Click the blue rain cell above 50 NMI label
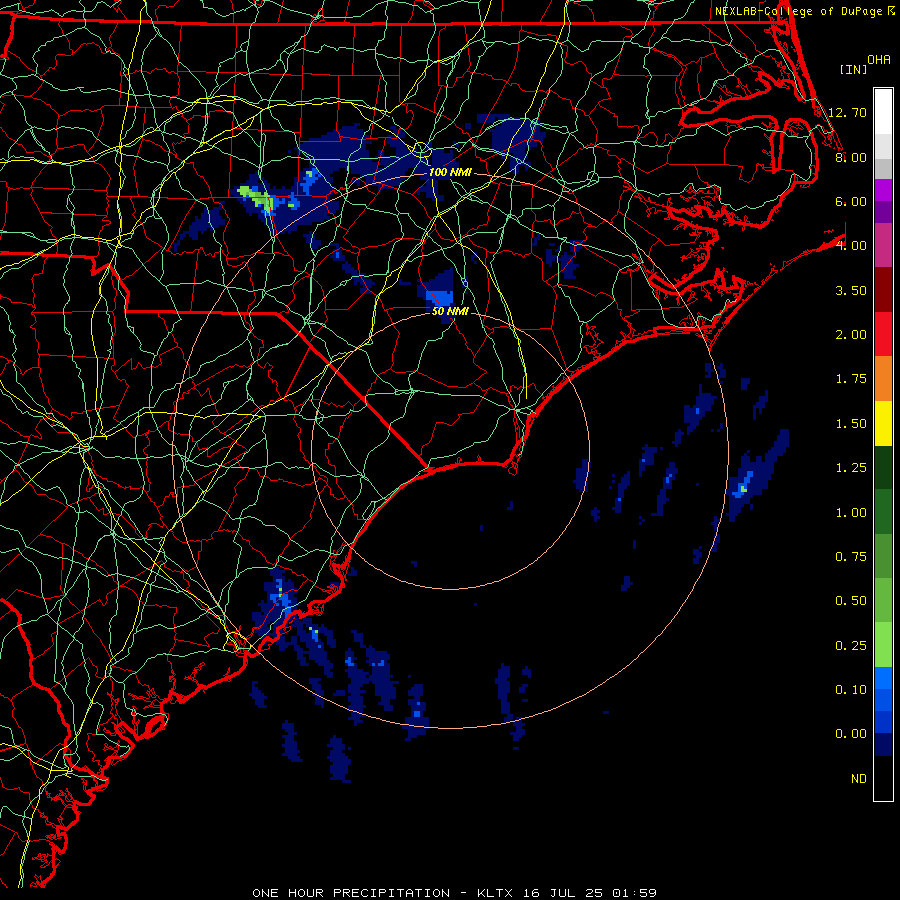The height and width of the screenshot is (900, 900). pyautogui.click(x=440, y=298)
